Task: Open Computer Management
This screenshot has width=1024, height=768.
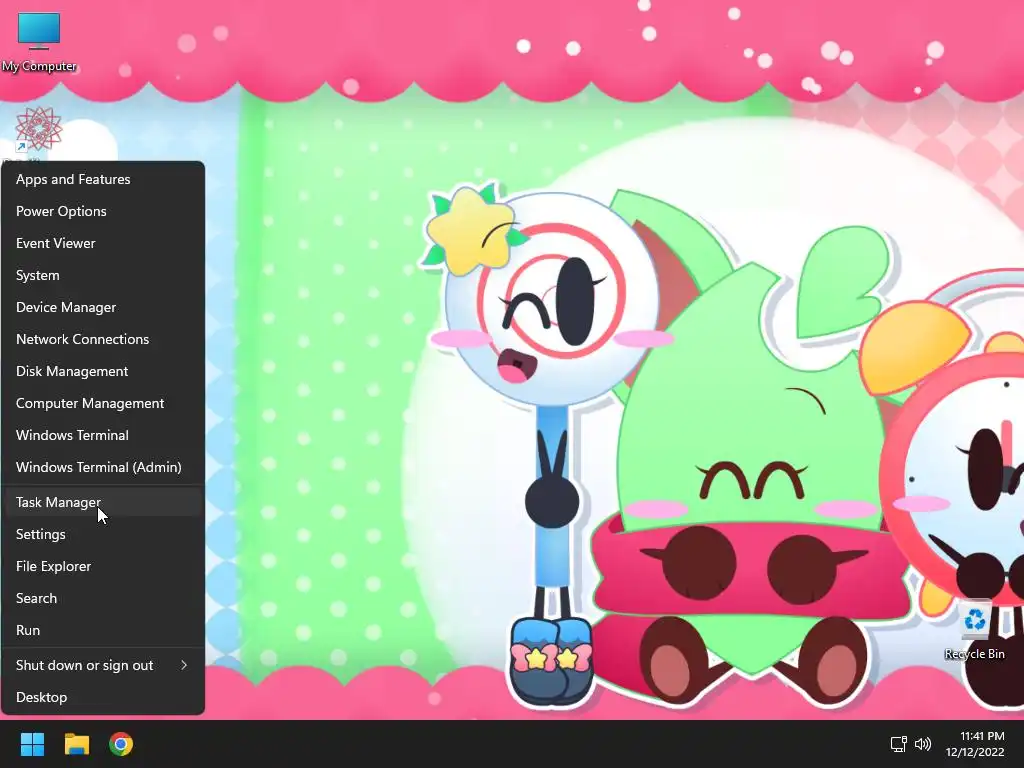Action: click(x=103, y=403)
